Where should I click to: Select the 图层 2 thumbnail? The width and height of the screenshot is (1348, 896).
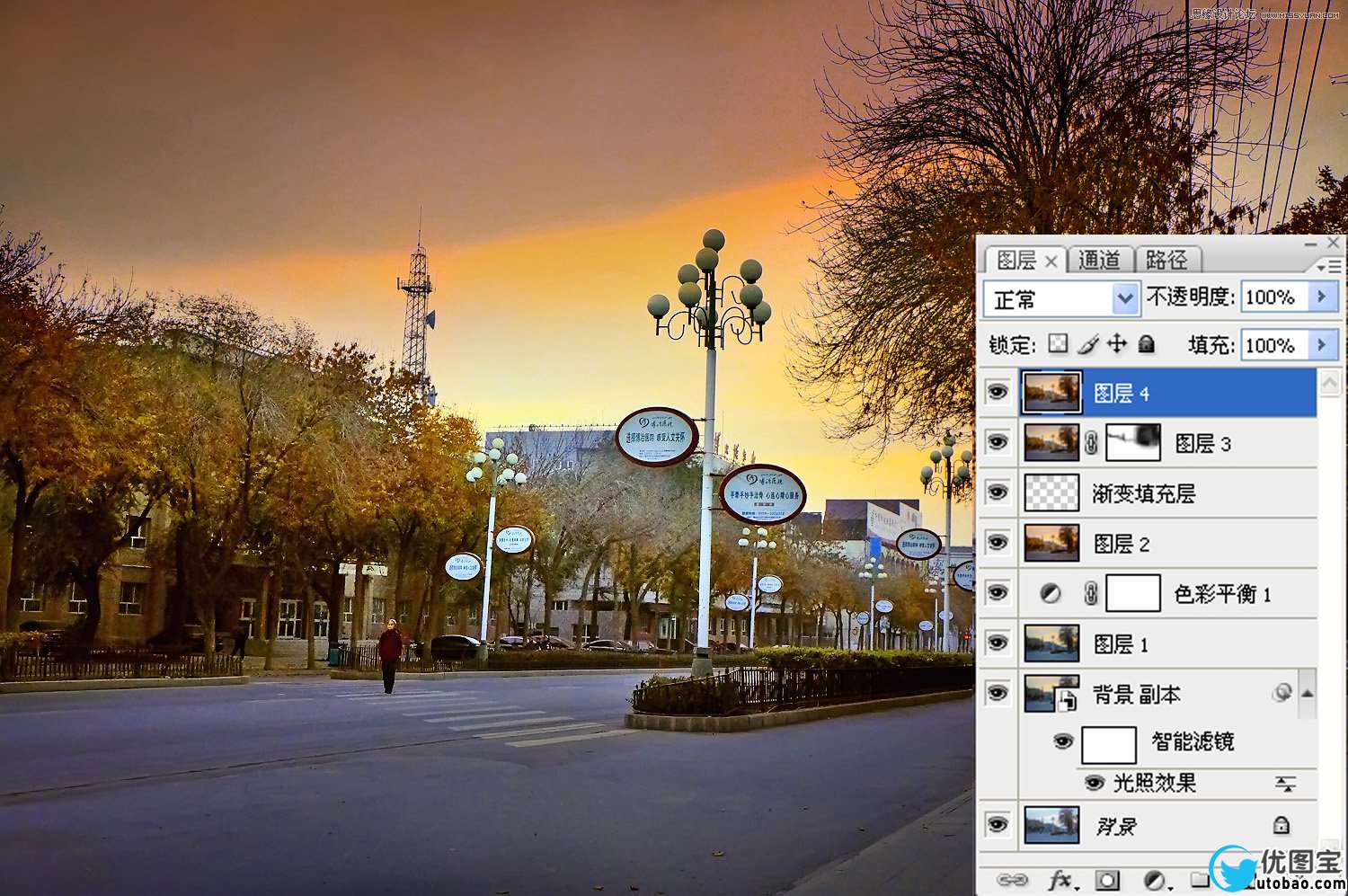pyautogui.click(x=1051, y=543)
